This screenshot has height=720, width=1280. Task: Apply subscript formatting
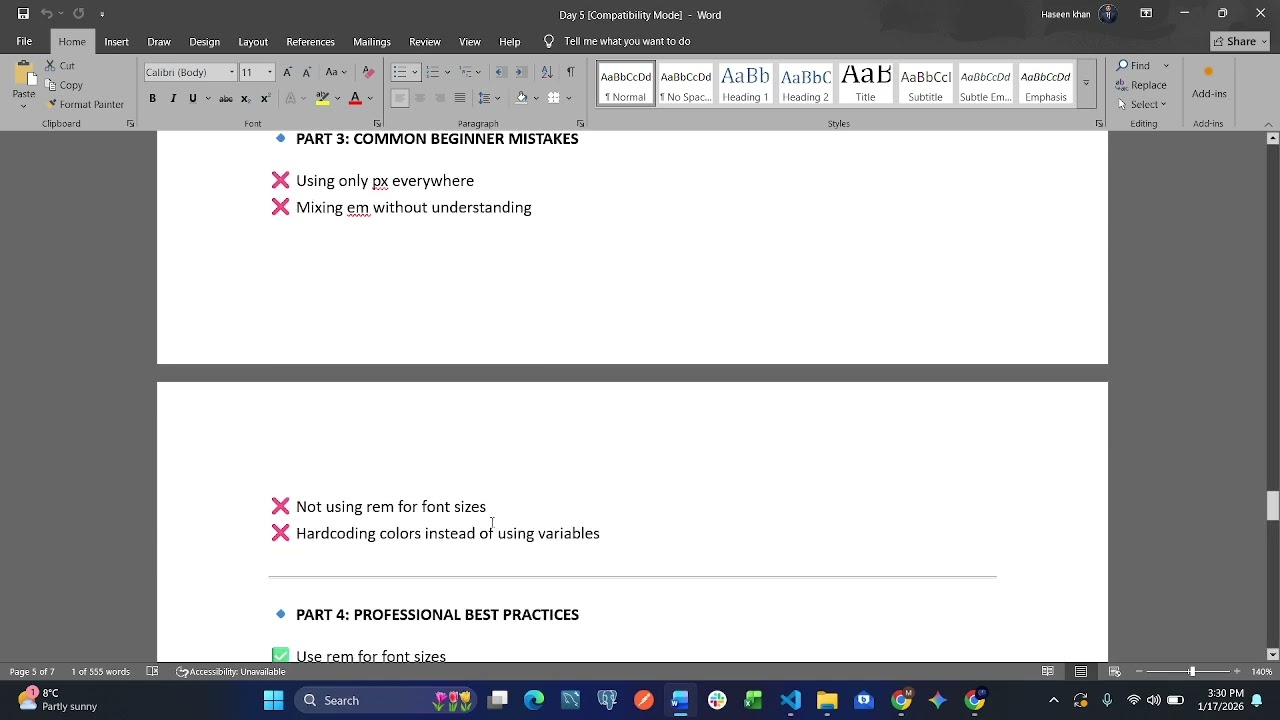coord(245,98)
